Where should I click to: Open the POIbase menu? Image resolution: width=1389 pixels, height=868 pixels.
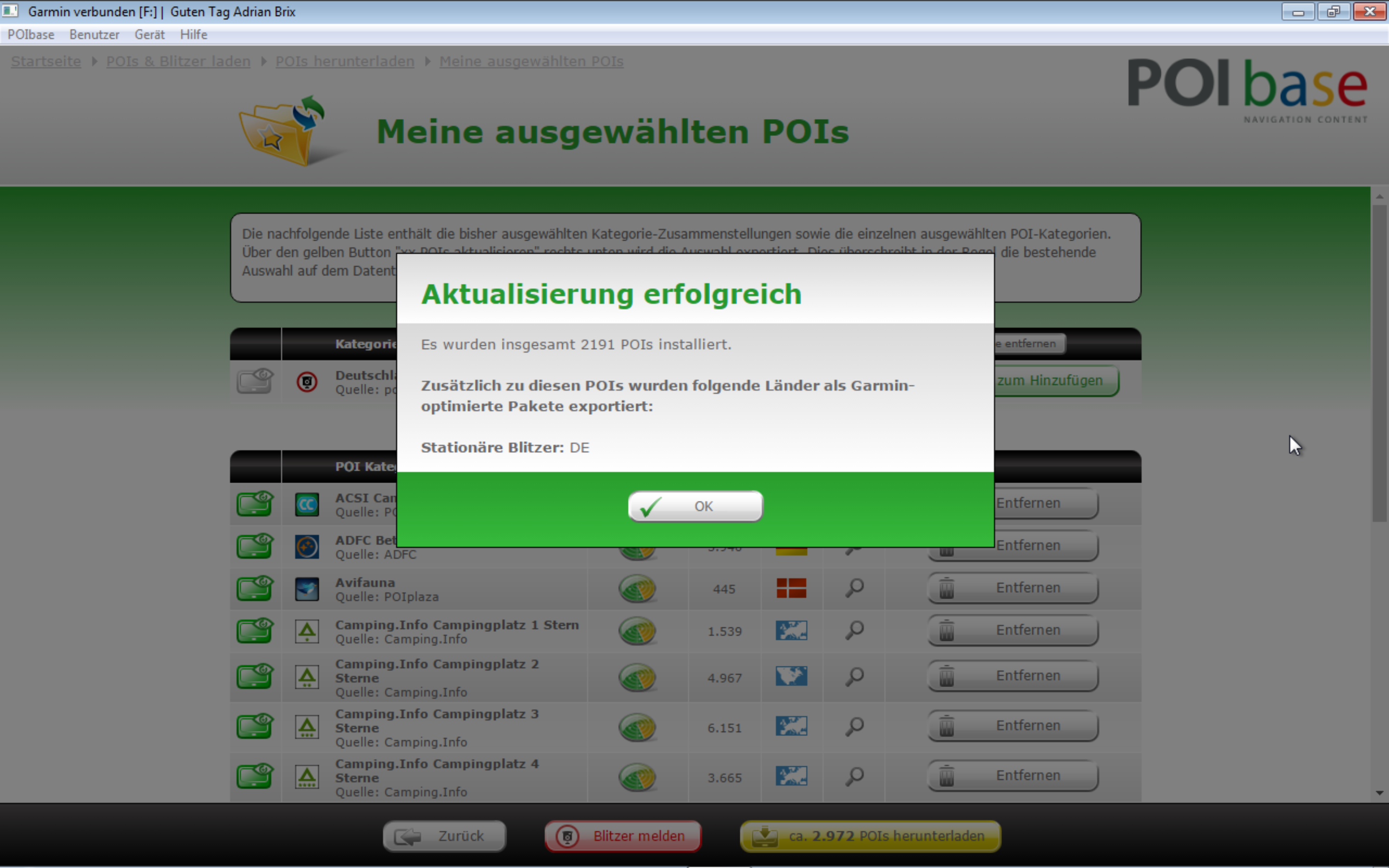(x=31, y=34)
